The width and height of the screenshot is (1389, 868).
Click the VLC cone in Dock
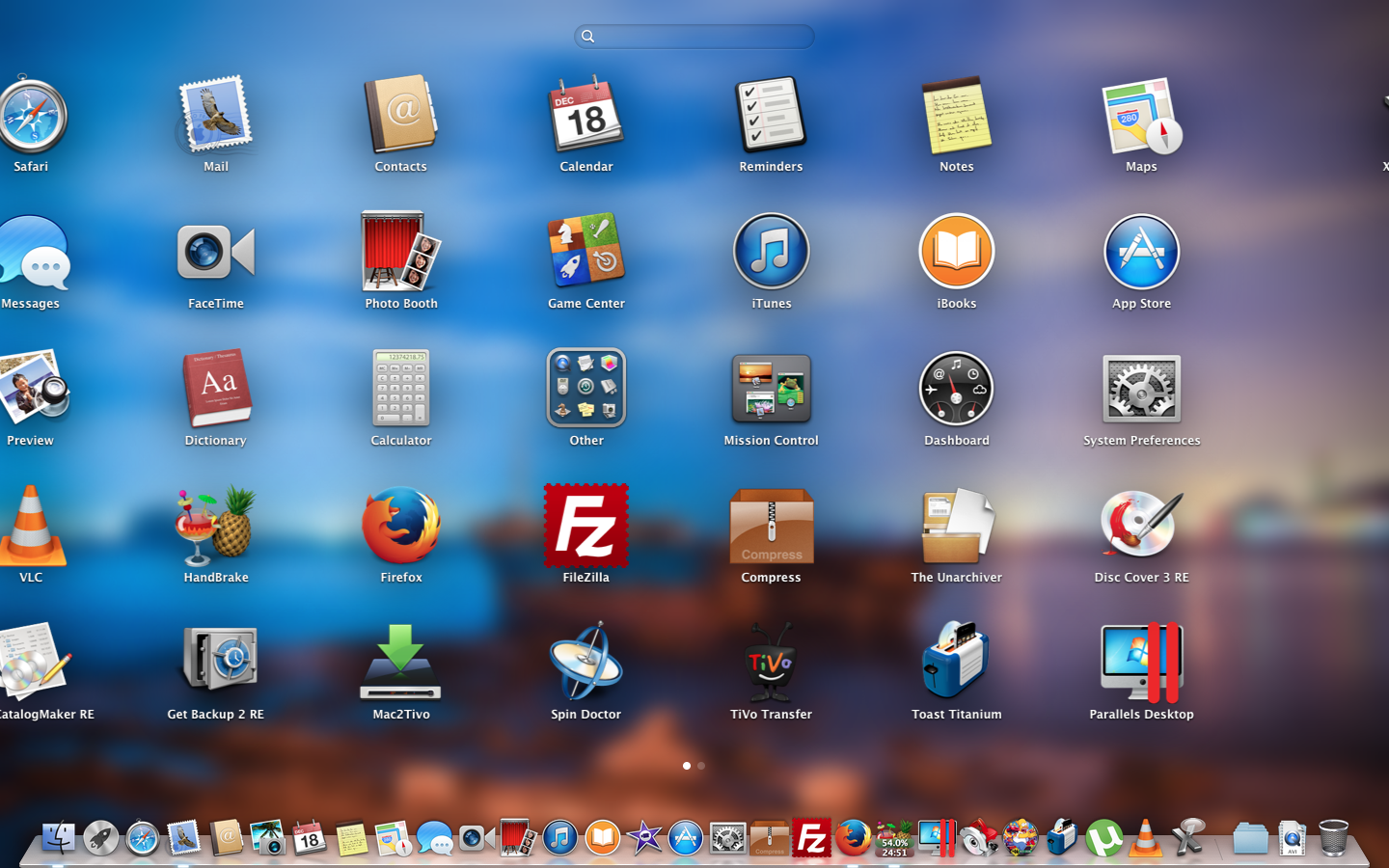tap(1146, 838)
